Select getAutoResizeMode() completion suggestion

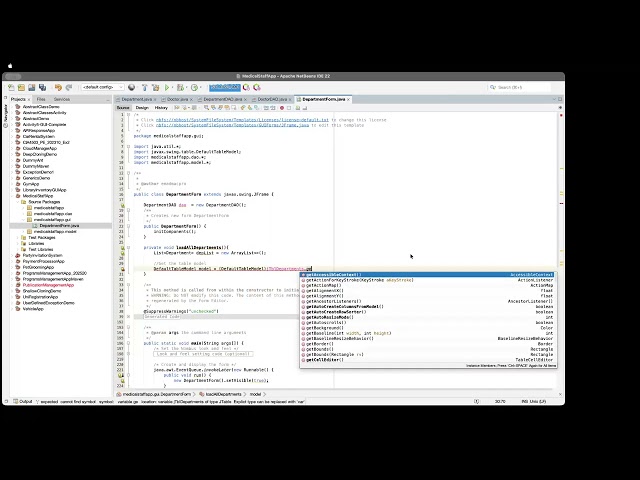click(333, 316)
